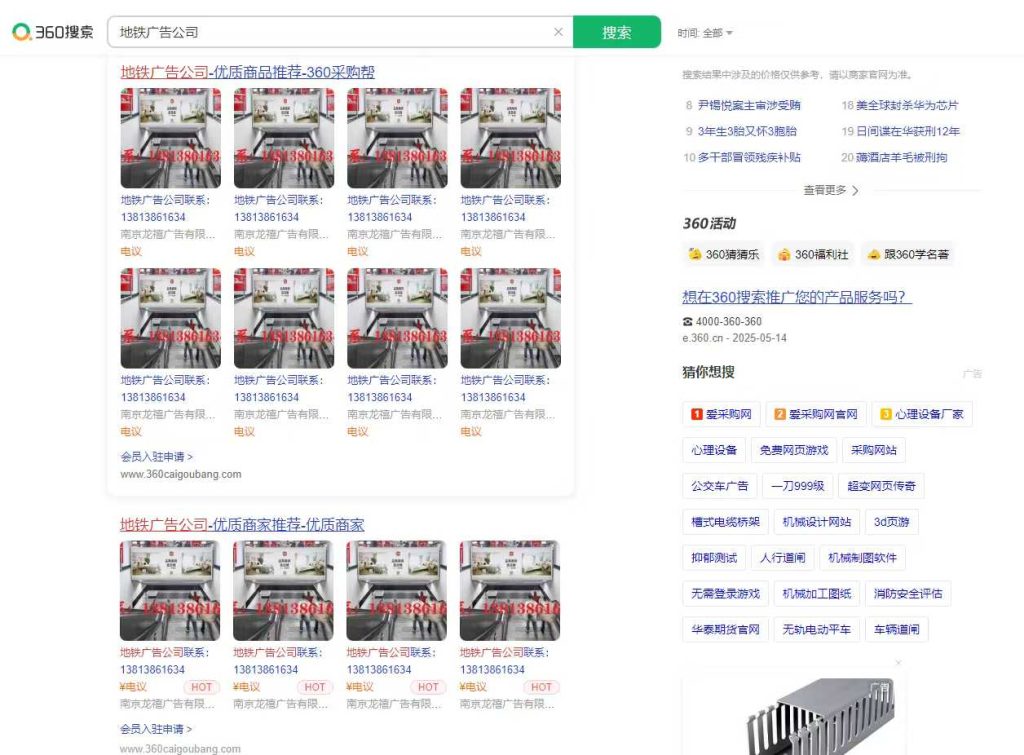Viewport: 1024px width, 755px height.
Task: Open the 地铁广告公司-优质商品推荐-360采购帮 link
Action: [x=248, y=72]
